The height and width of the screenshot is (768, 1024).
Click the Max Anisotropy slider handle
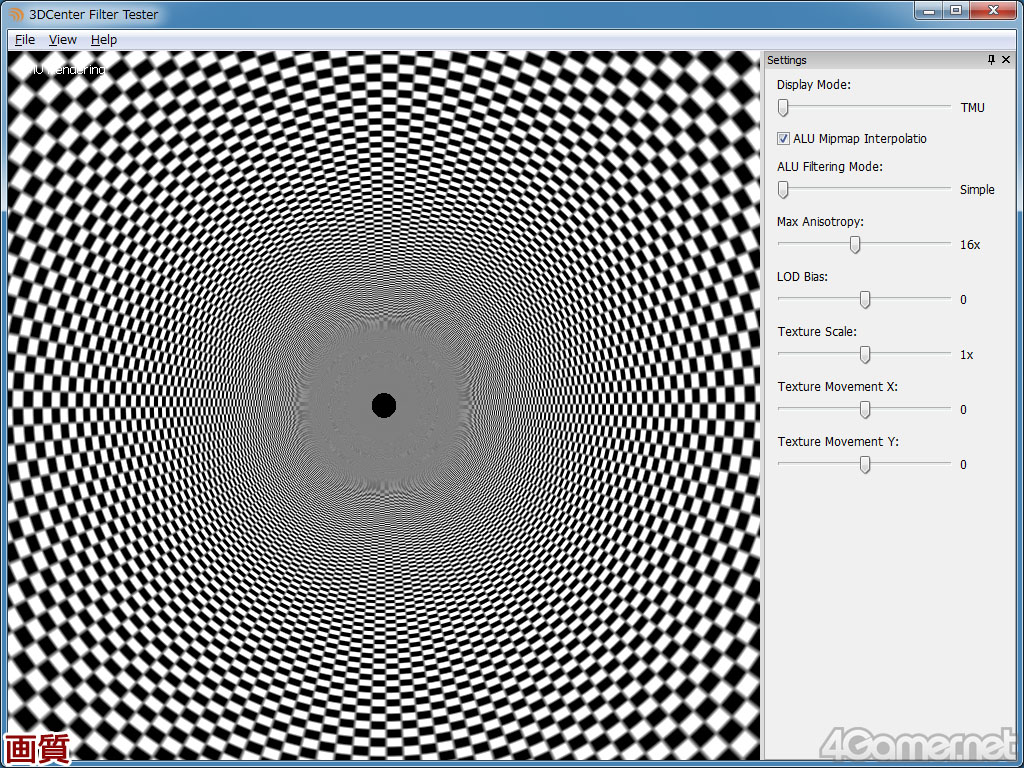click(x=855, y=244)
